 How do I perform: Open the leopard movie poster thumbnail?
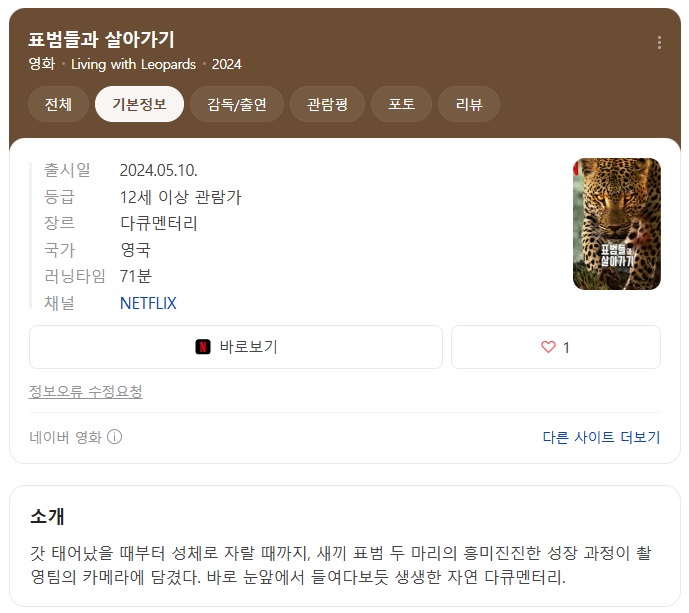(x=616, y=224)
